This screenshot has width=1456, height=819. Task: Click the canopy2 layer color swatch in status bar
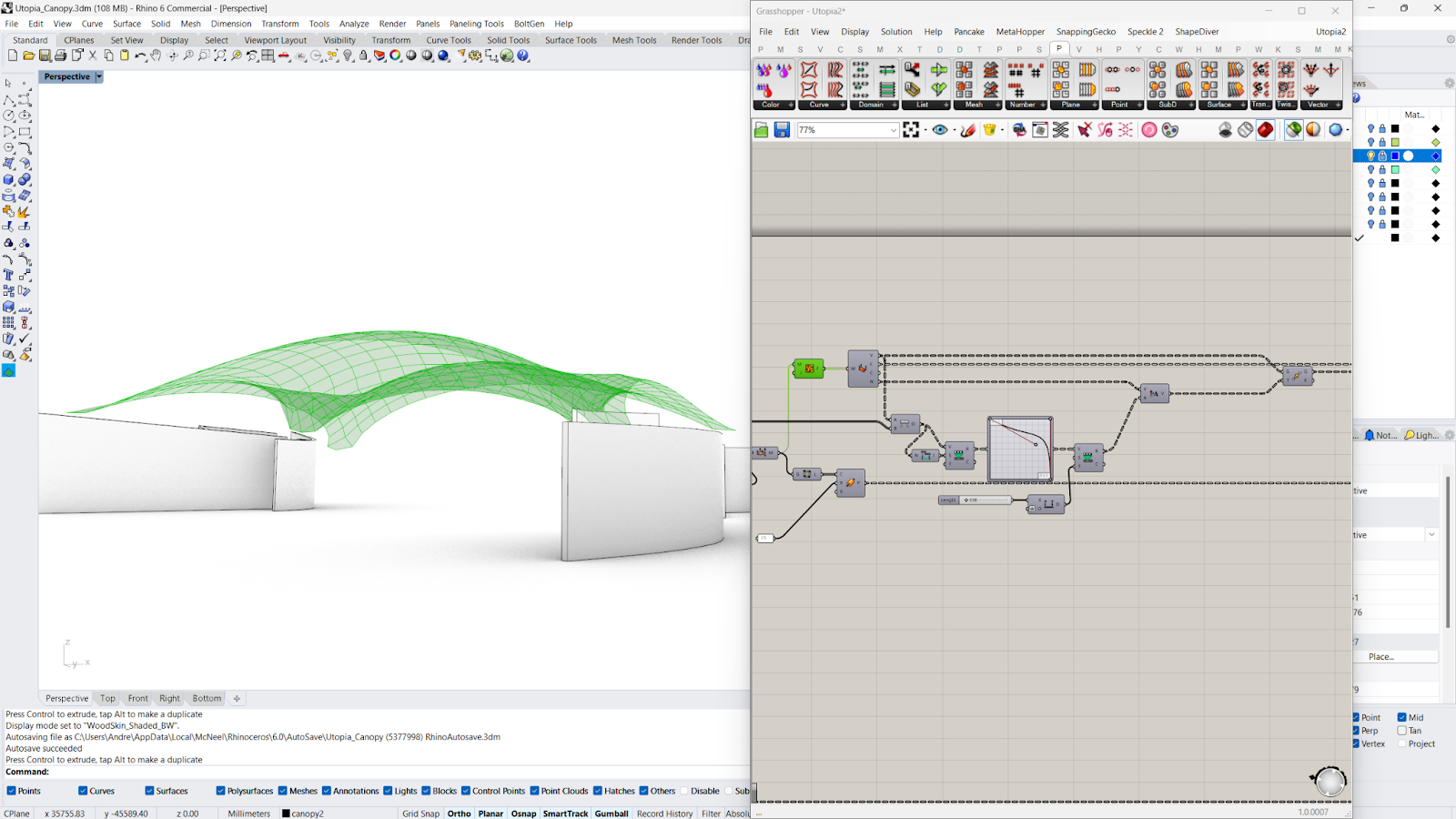click(x=286, y=814)
